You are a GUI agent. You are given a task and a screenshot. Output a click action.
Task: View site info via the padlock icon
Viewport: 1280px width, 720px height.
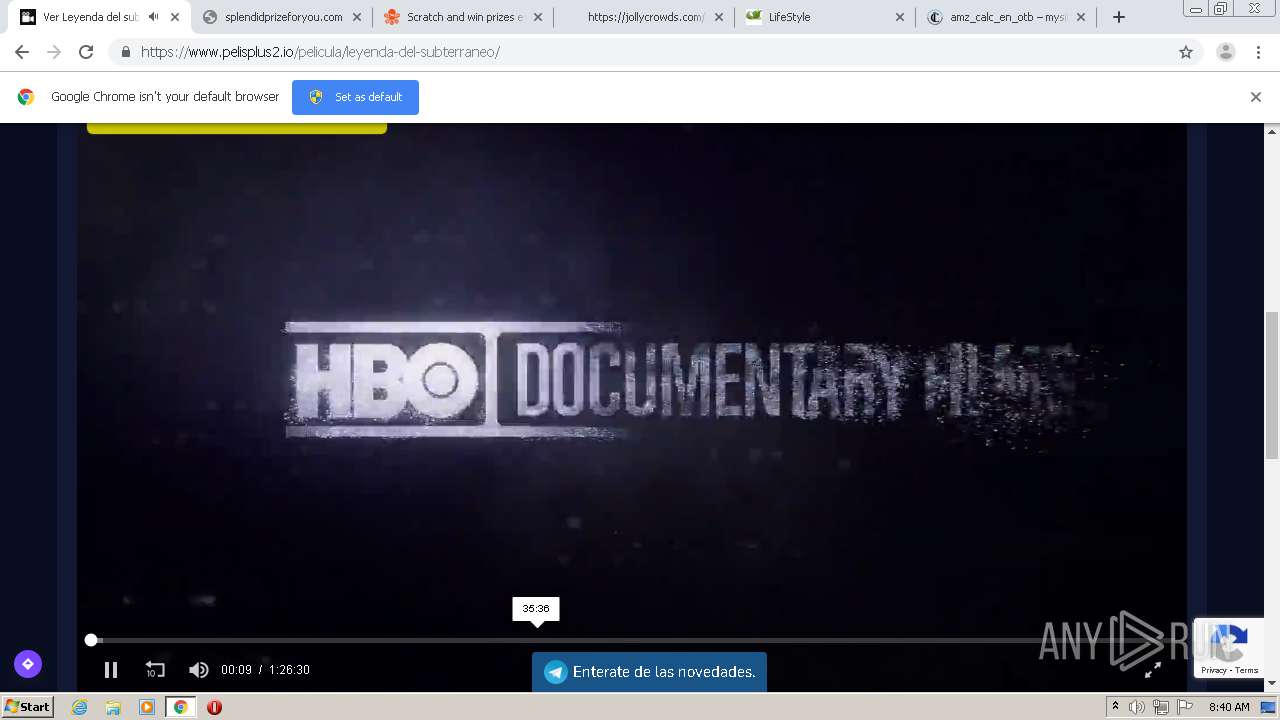click(125, 52)
